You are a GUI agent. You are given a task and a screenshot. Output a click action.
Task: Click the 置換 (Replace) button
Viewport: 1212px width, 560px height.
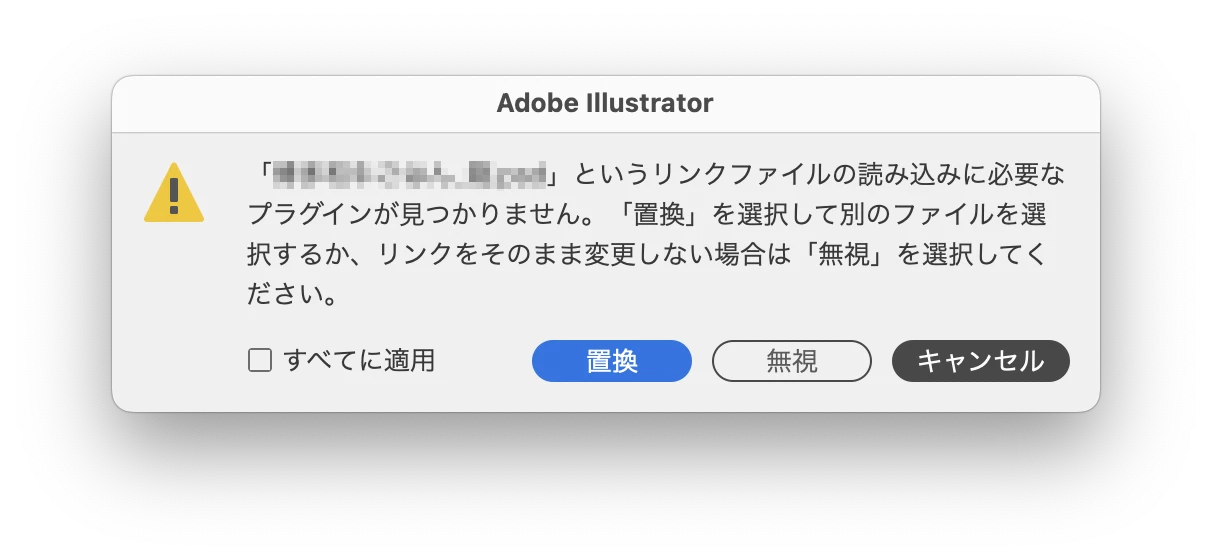(x=611, y=361)
